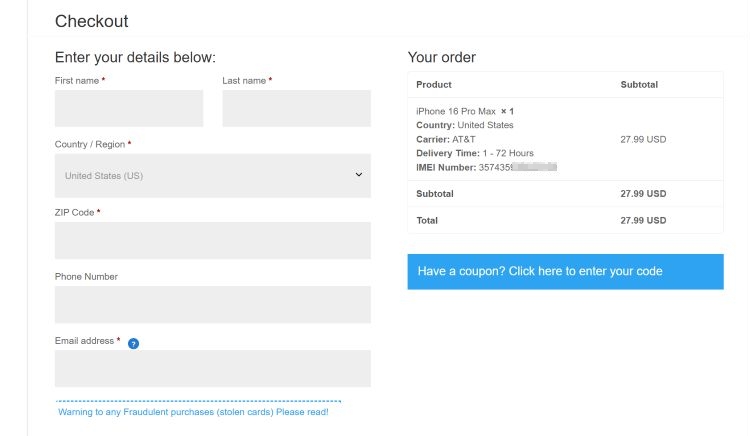Viewport: 750px width, 436px height.
Task: Click the email address help question mark icon
Action: tap(134, 343)
